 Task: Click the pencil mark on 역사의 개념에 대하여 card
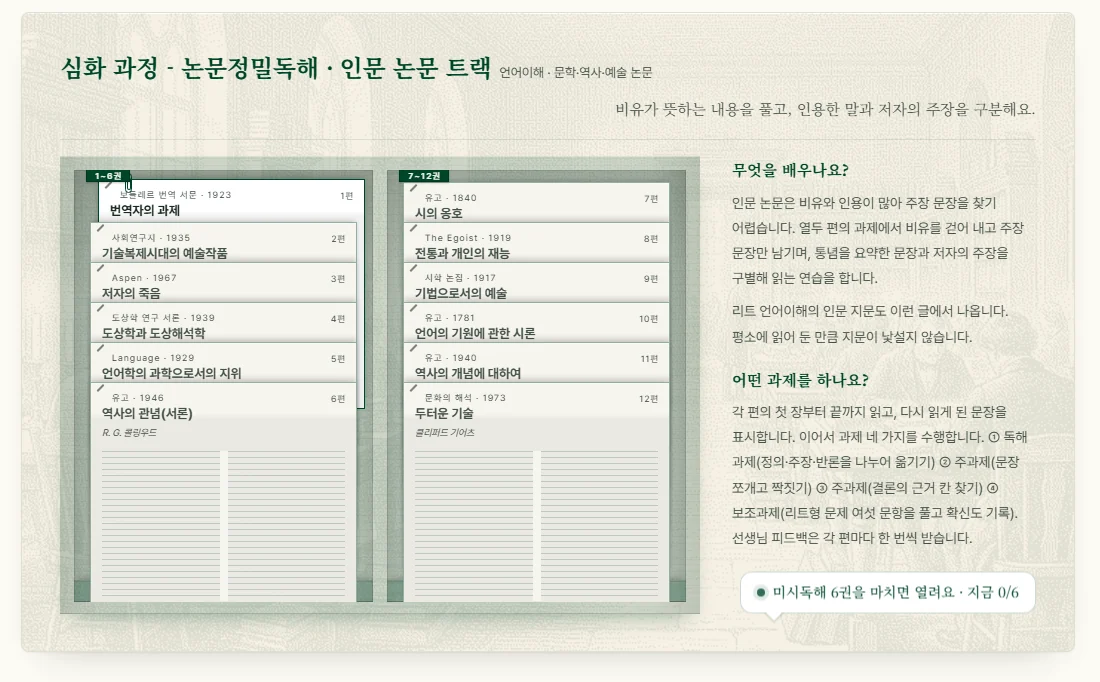click(x=413, y=348)
